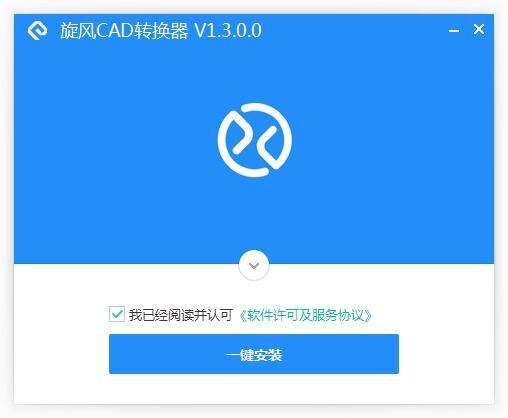Click the small 旋风CAD logo in title bar
Screen dimensions: 508x418
click(37, 30)
